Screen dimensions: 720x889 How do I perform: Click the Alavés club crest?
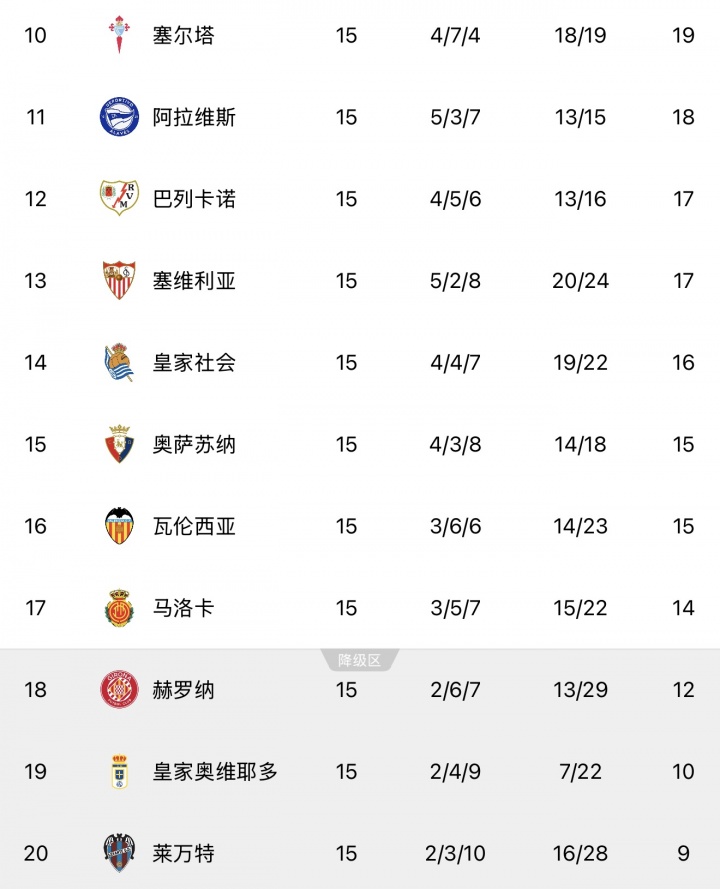[x=119, y=118]
